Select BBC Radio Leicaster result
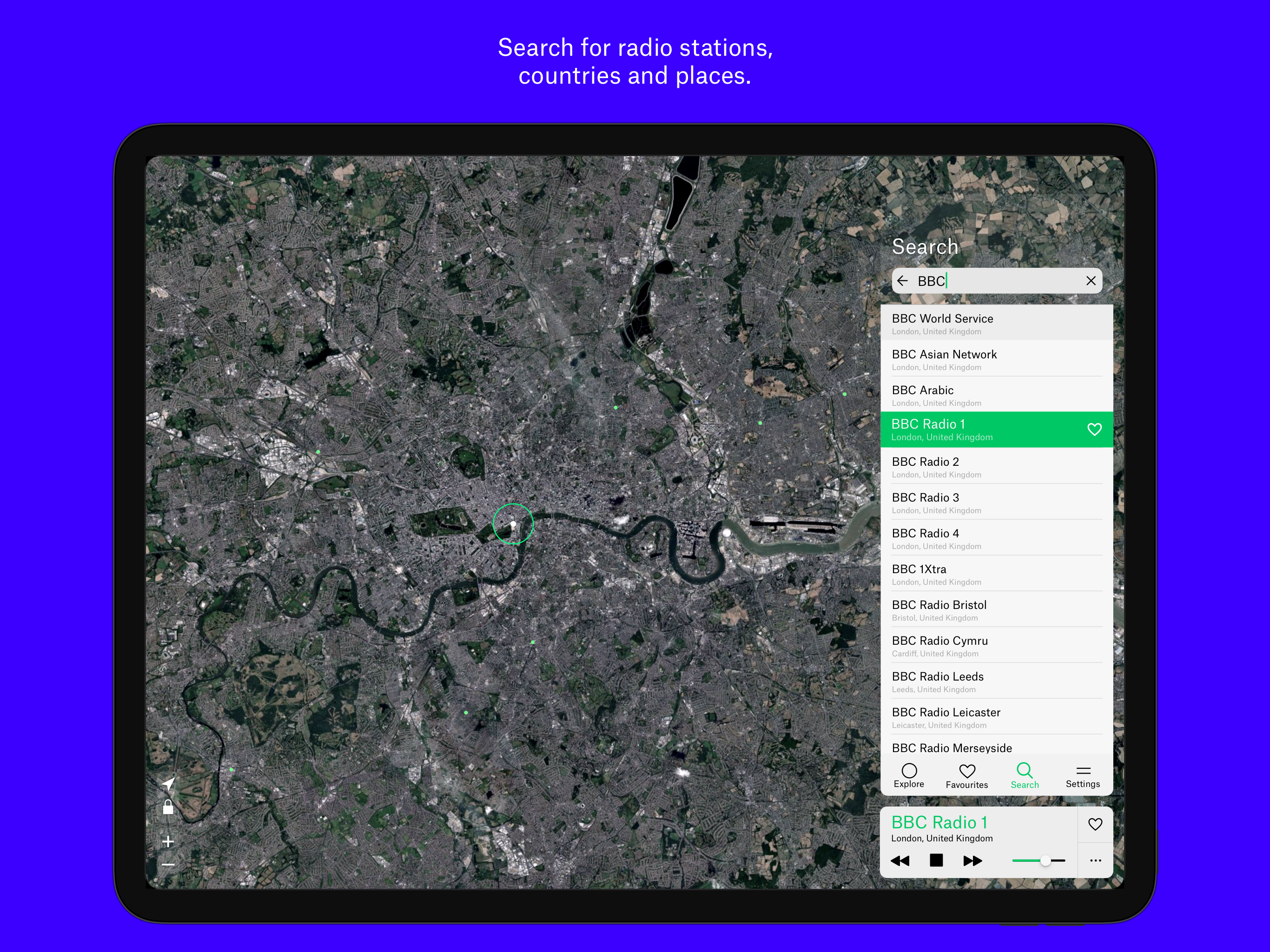Viewport: 1270px width, 952px height. (997, 717)
